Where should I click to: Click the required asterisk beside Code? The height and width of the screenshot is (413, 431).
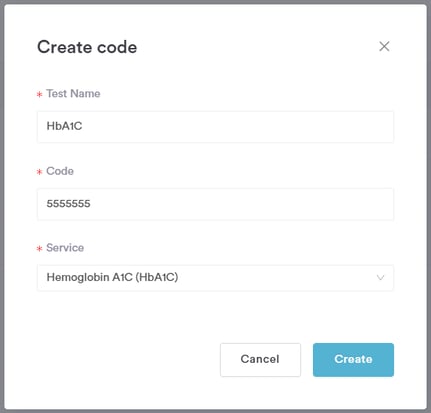point(39,172)
